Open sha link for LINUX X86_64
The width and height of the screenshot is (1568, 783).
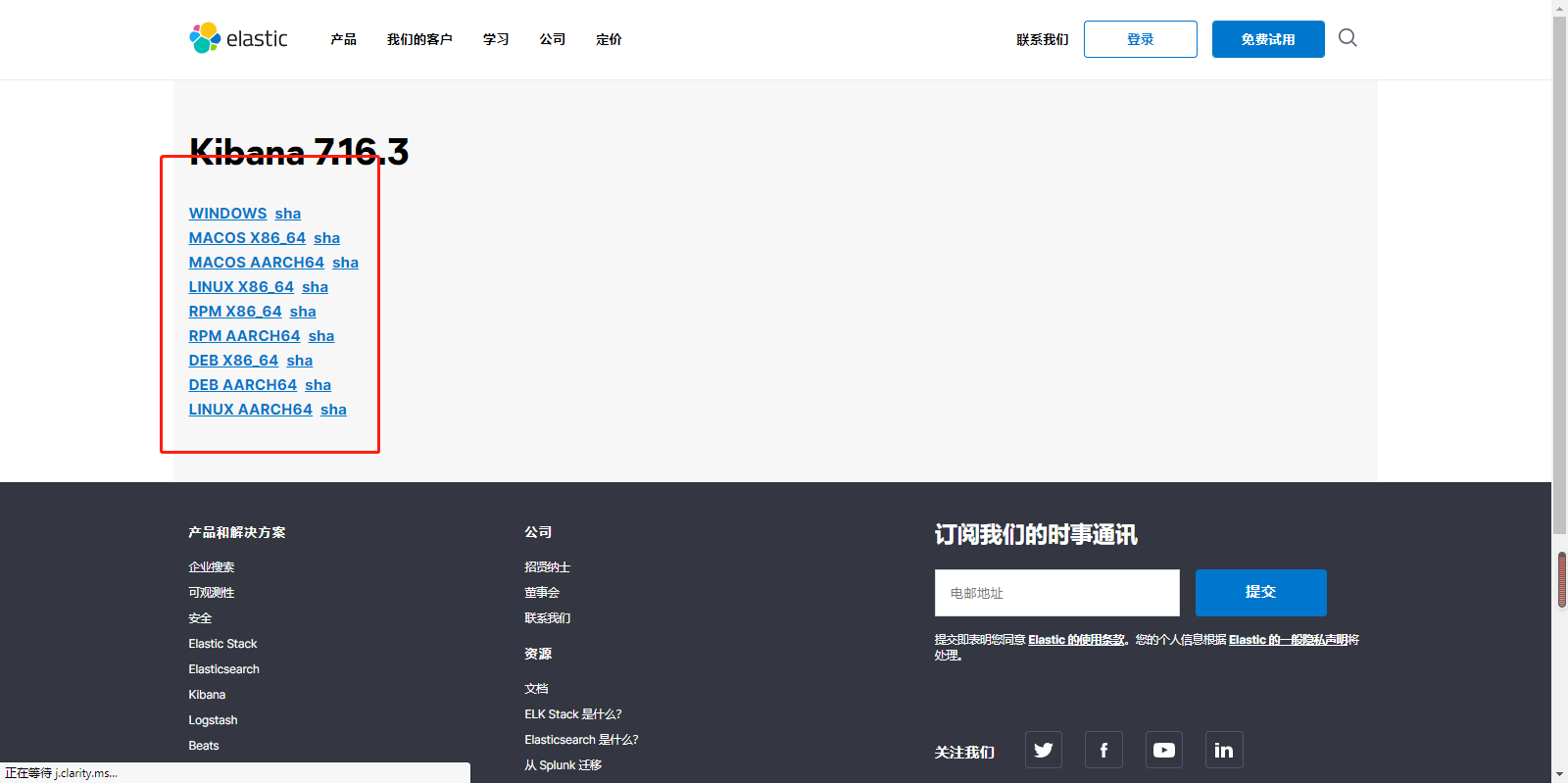click(x=316, y=287)
